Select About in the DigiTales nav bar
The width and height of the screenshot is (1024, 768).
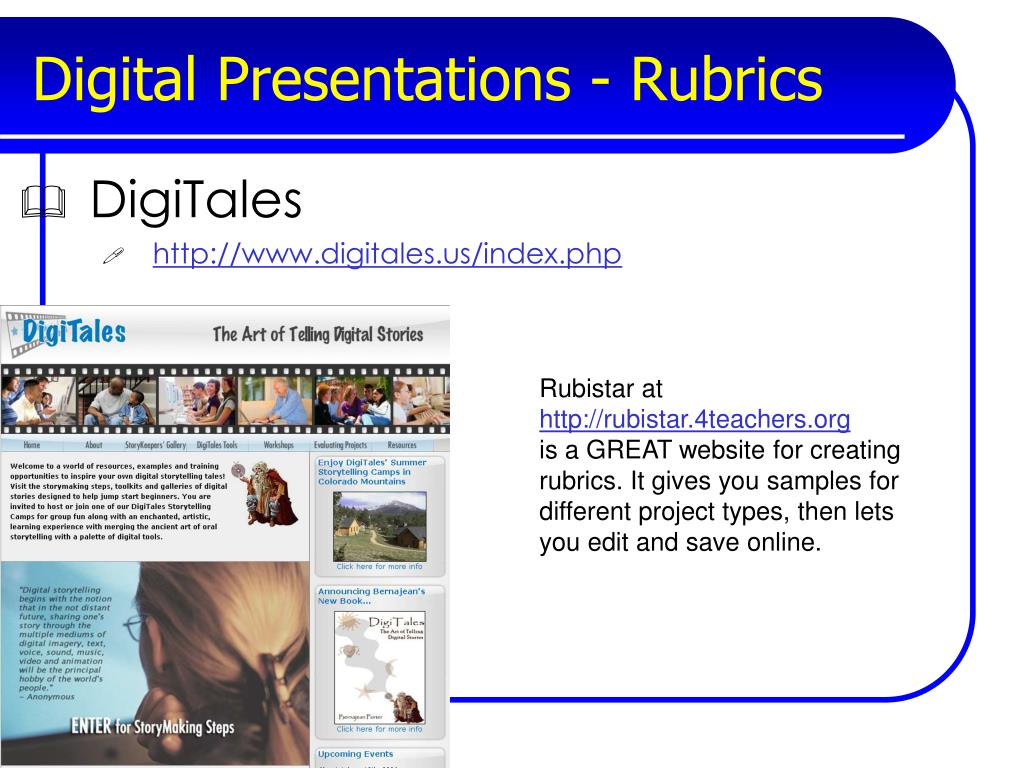pos(94,445)
